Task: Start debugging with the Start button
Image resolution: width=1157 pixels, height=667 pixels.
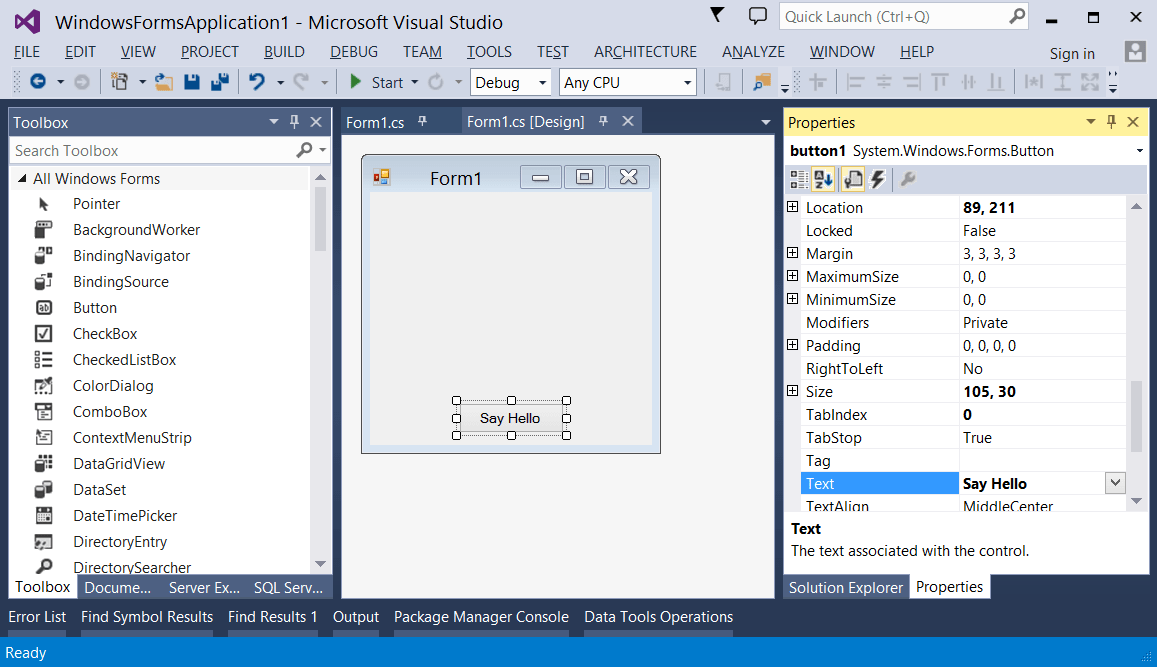Action: [376, 83]
